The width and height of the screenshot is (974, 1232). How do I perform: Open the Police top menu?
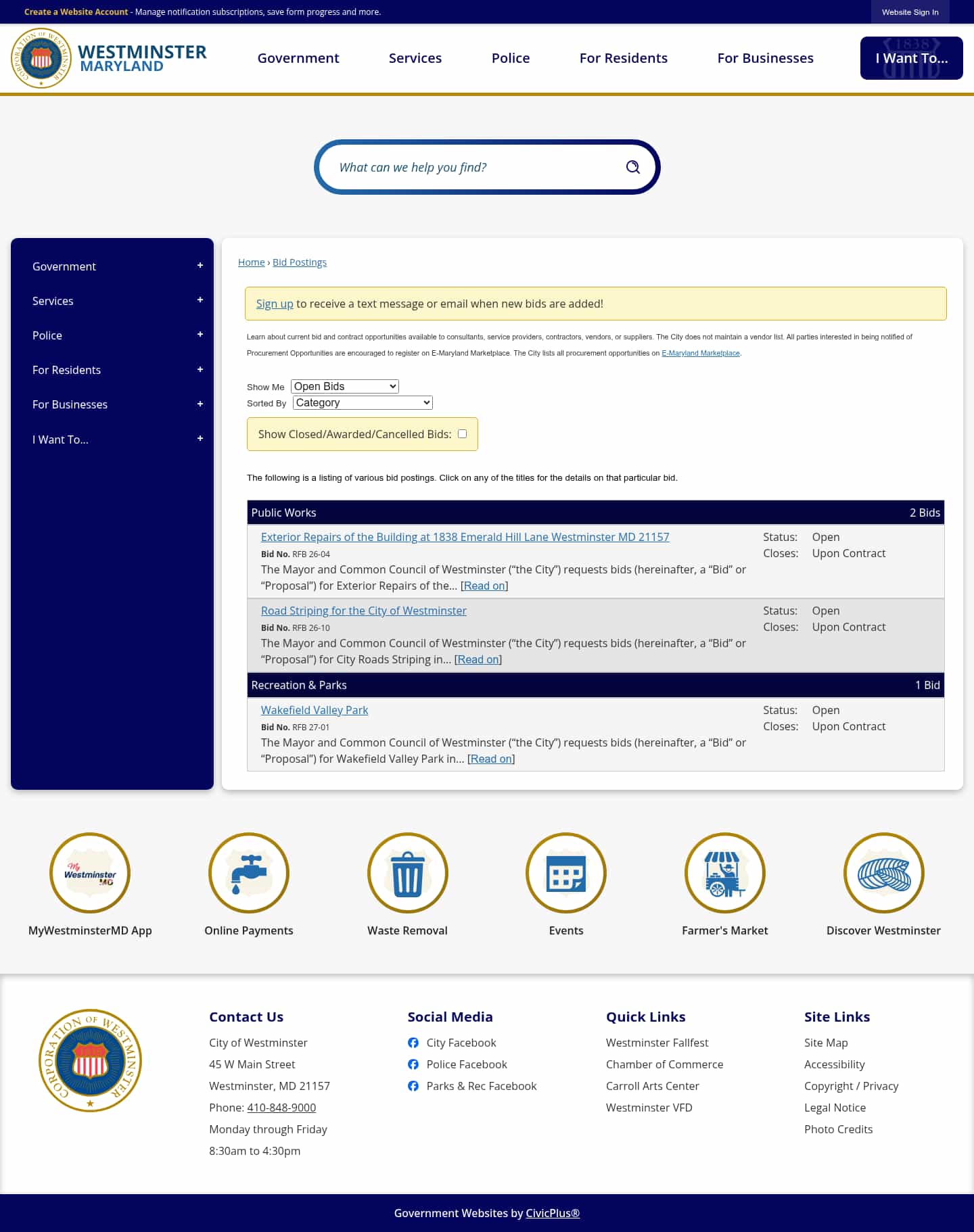[511, 58]
